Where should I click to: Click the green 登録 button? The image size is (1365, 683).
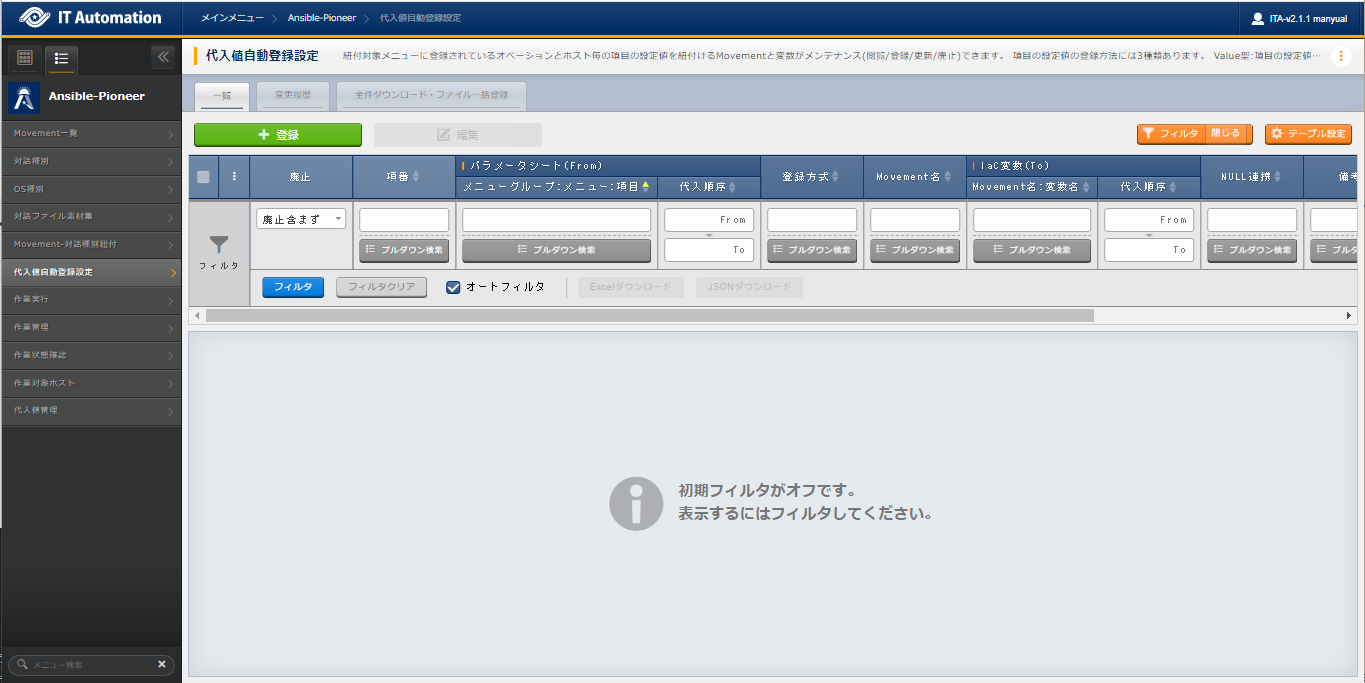[x=278, y=135]
